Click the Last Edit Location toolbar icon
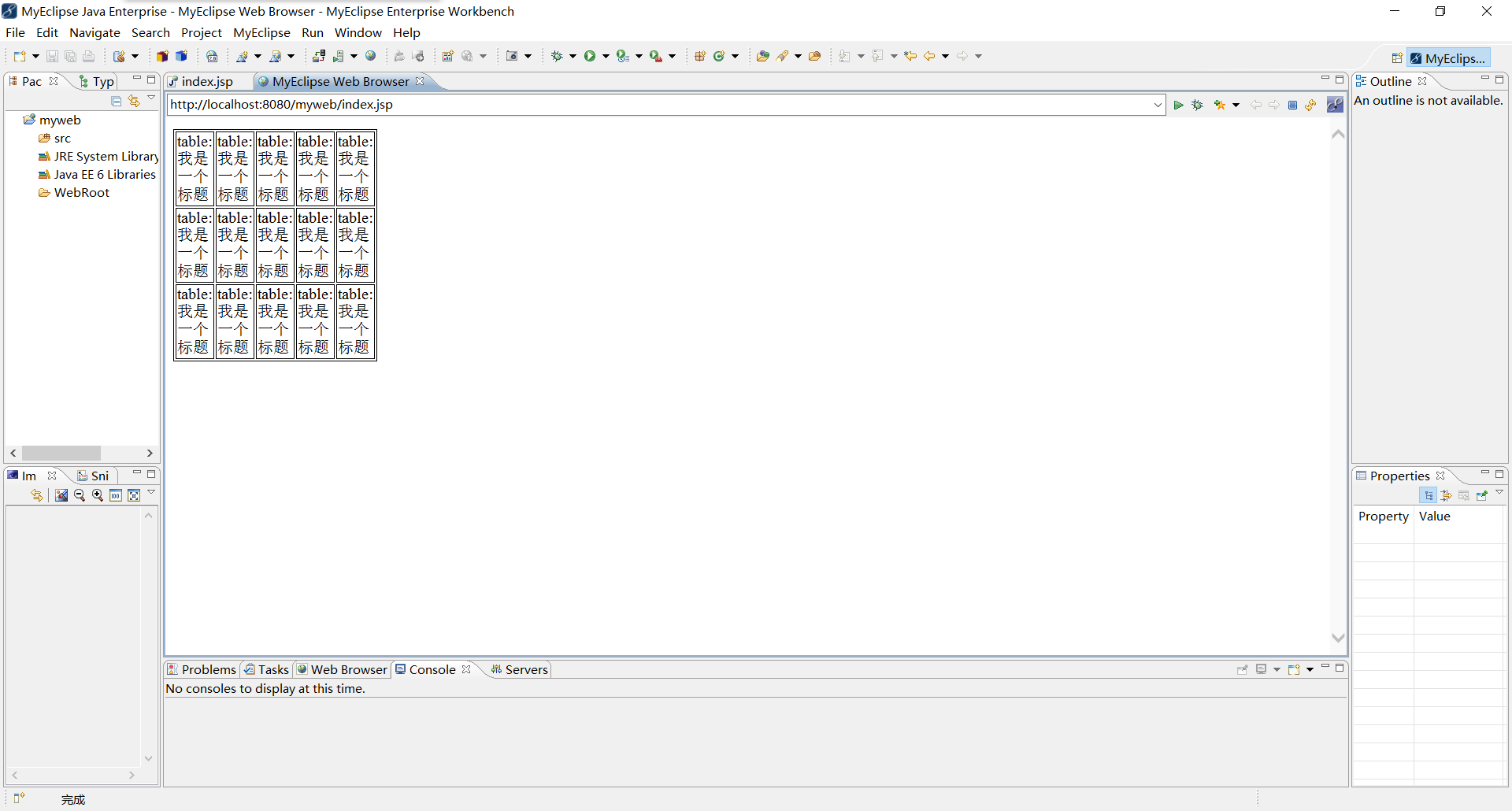The image size is (1512, 811). [x=910, y=56]
